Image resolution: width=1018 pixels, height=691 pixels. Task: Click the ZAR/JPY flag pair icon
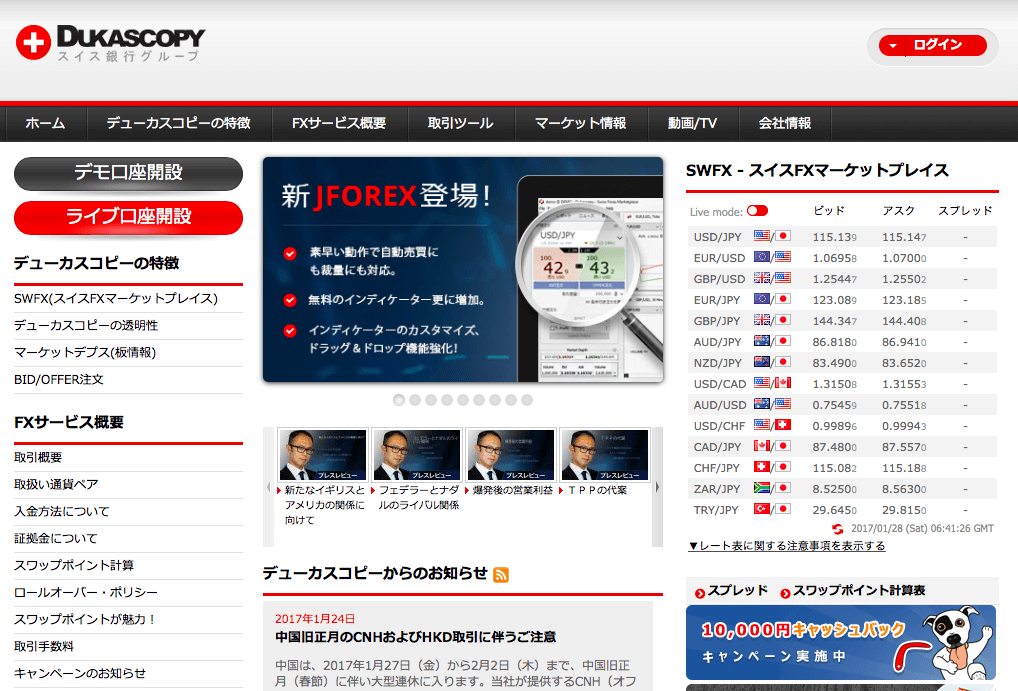pos(772,488)
